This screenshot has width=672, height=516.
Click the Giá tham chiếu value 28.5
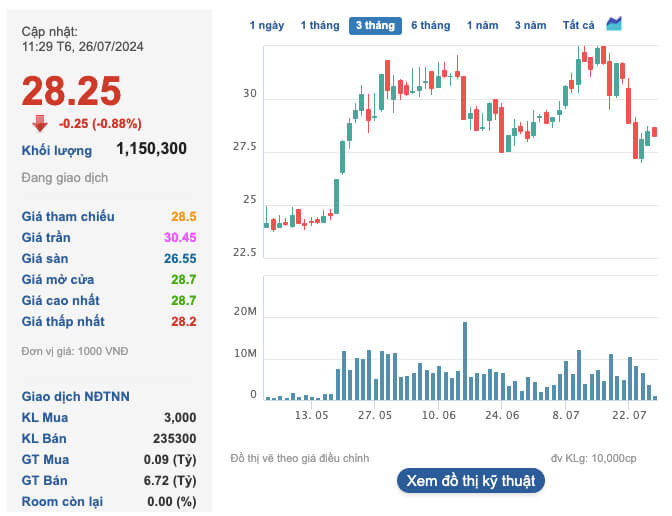(183, 217)
